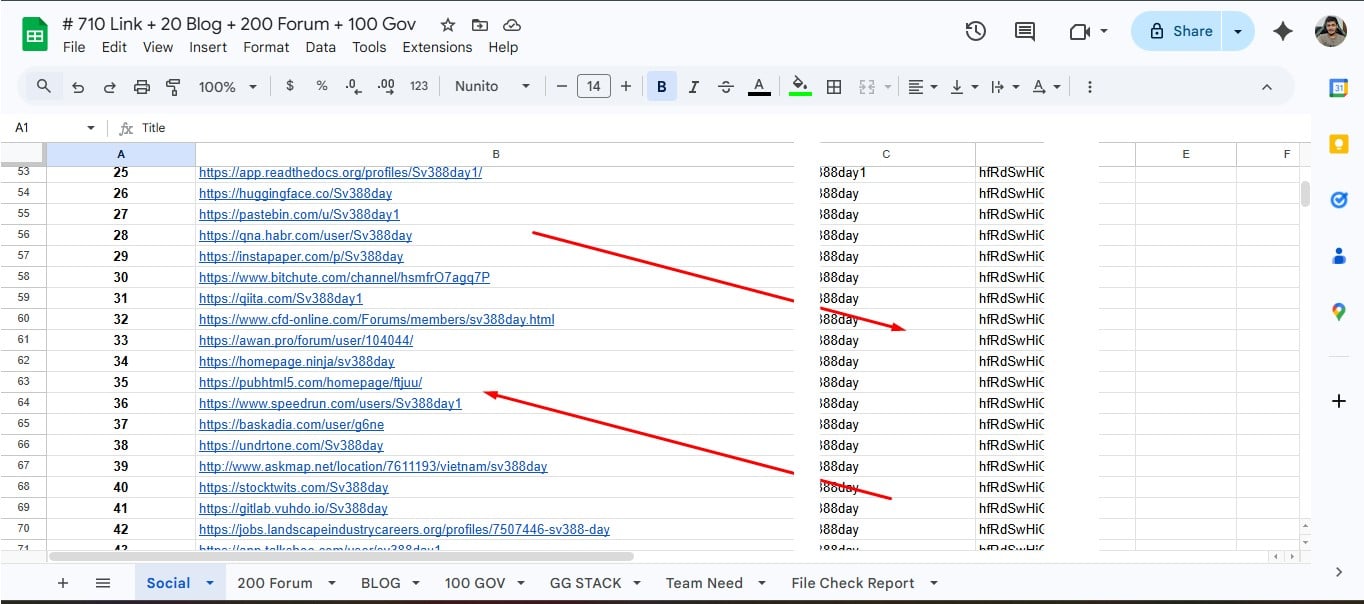The width and height of the screenshot is (1364, 604).
Task: Toggle italic formatting
Action: pyautogui.click(x=693, y=86)
